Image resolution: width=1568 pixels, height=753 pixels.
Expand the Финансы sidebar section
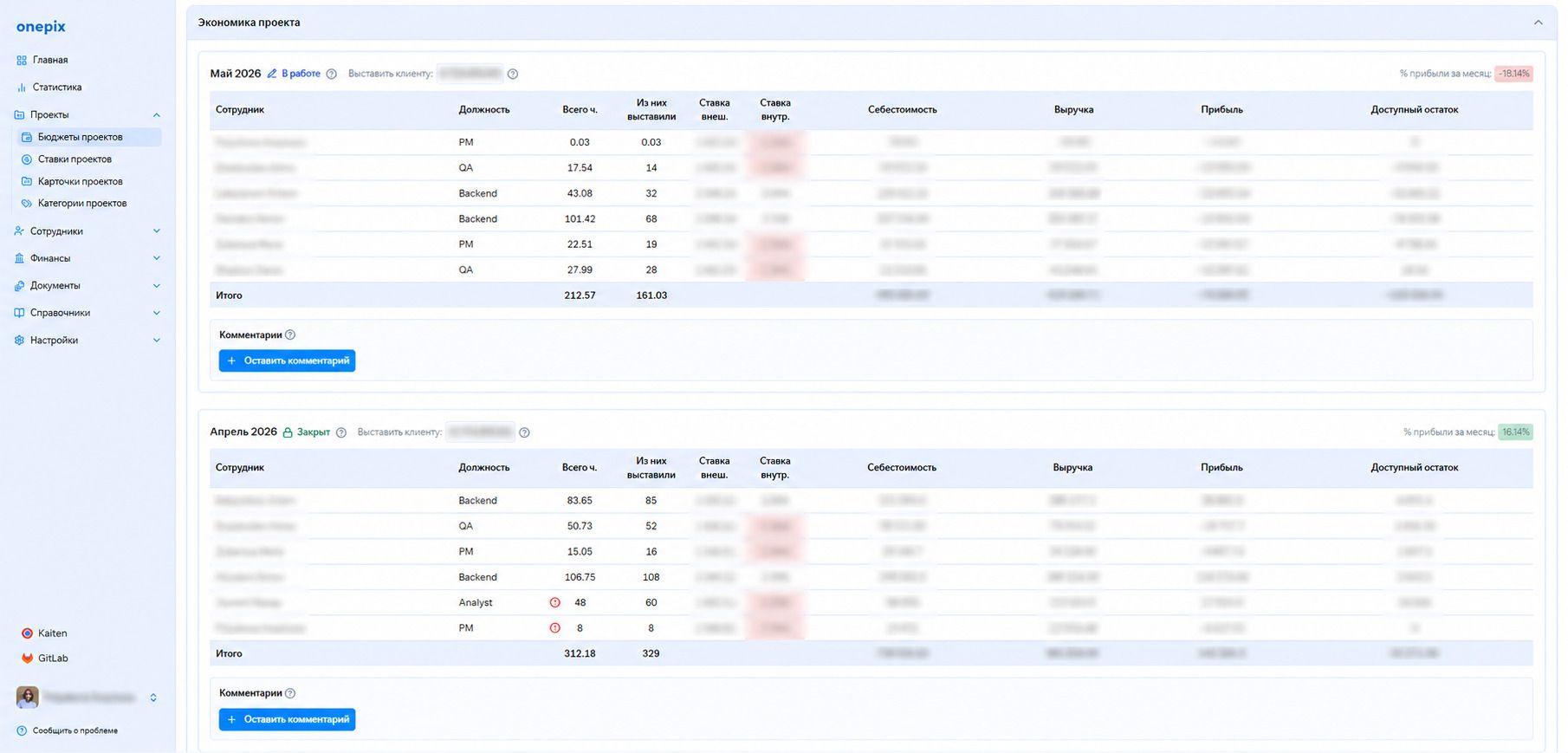point(157,258)
